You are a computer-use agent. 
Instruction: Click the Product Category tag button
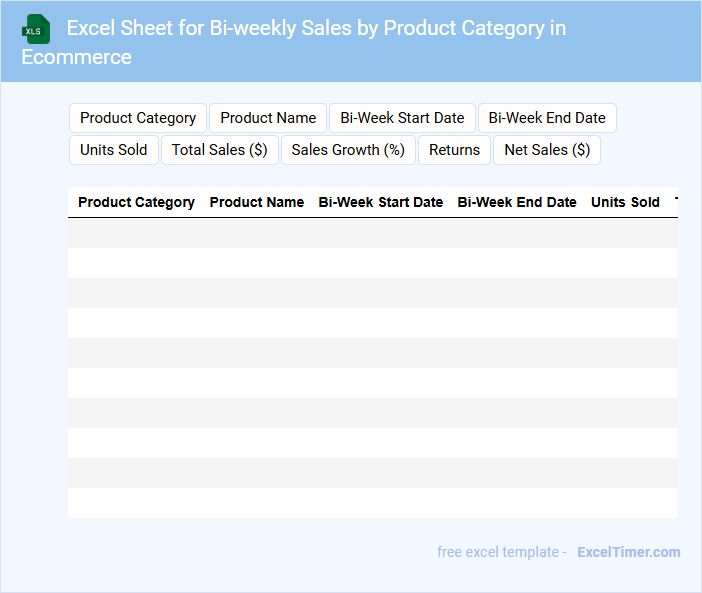[x=138, y=118]
